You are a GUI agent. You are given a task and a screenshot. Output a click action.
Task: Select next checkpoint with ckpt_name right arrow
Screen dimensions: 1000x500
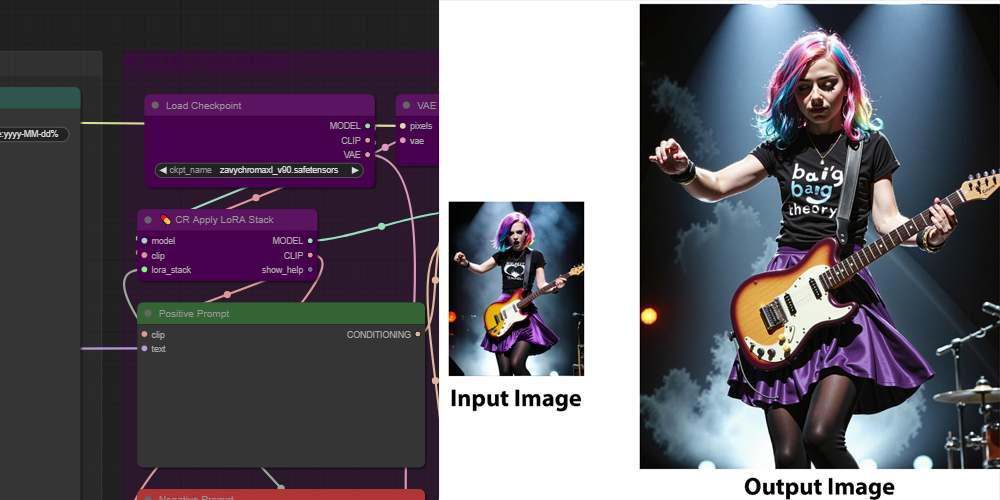click(355, 170)
